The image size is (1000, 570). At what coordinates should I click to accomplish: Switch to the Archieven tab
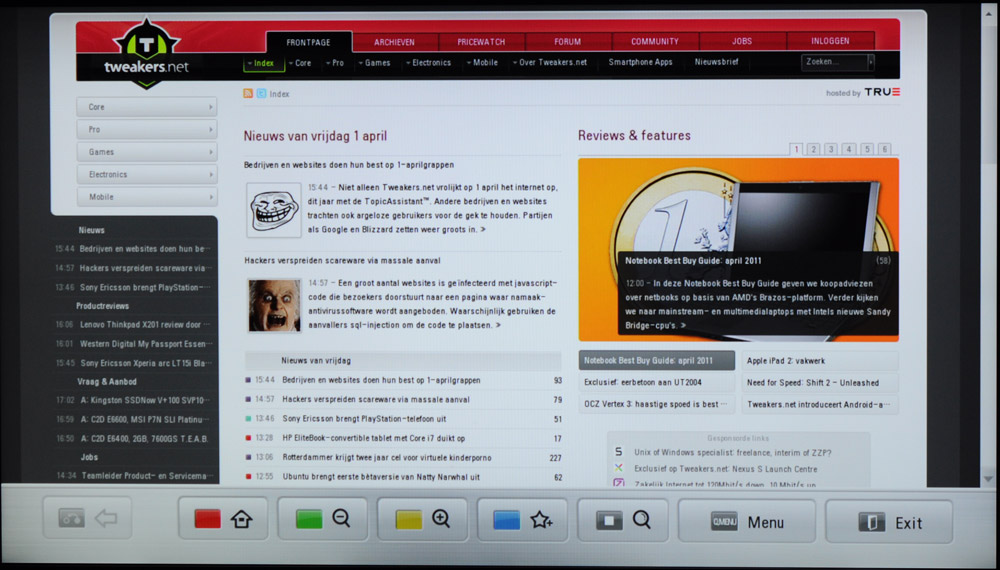[394, 42]
